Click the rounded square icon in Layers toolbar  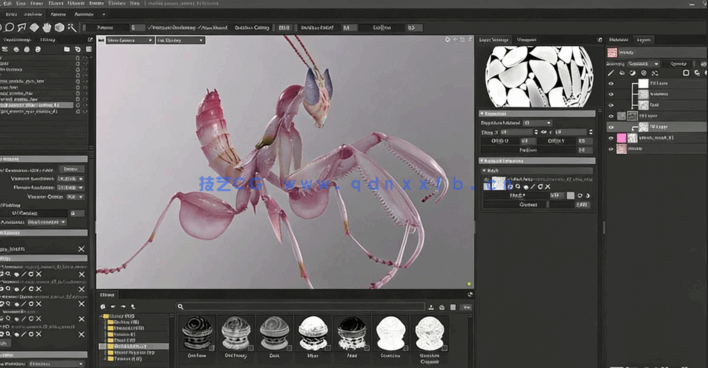(x=686, y=73)
